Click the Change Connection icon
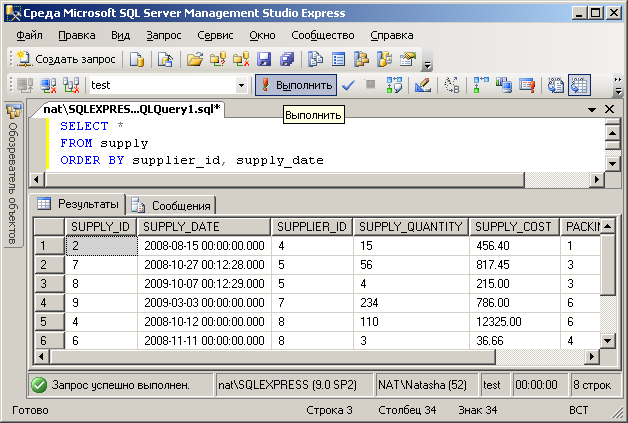The width and height of the screenshot is (628, 423). point(71,85)
